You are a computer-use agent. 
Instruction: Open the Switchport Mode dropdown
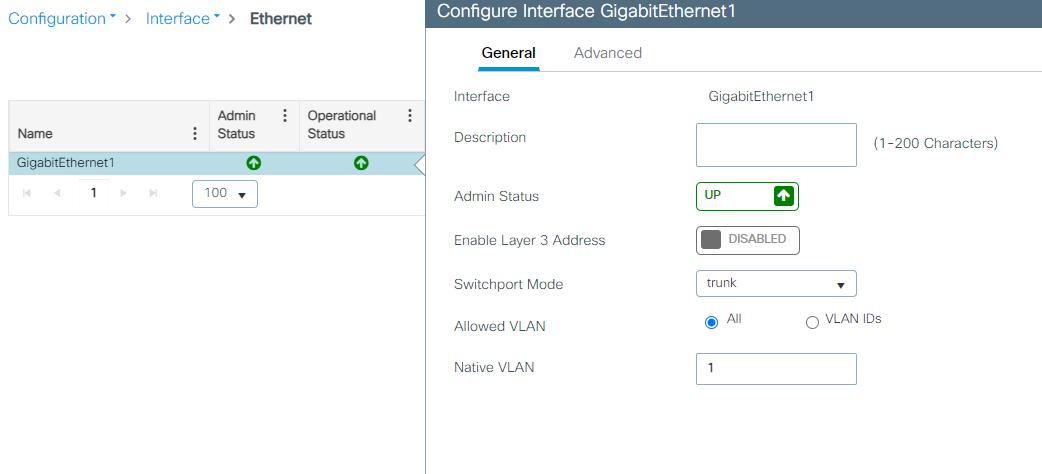(x=776, y=284)
